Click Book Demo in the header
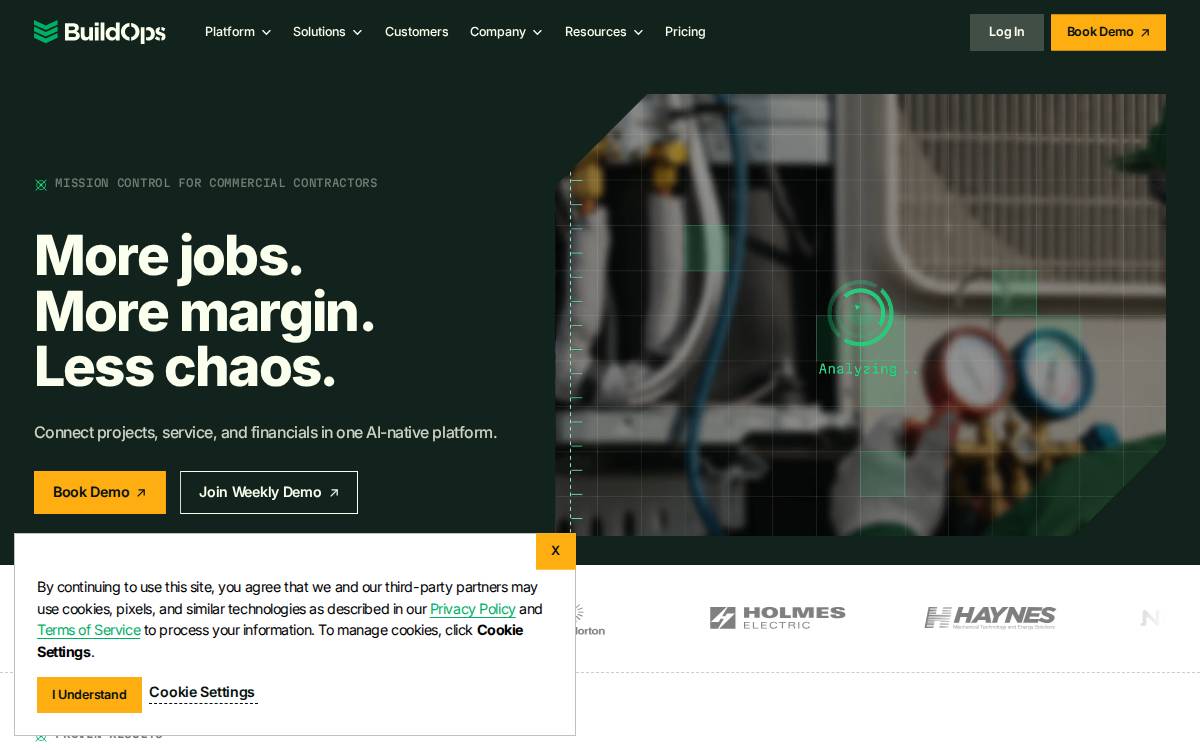The image size is (1200, 750). [x=1108, y=32]
